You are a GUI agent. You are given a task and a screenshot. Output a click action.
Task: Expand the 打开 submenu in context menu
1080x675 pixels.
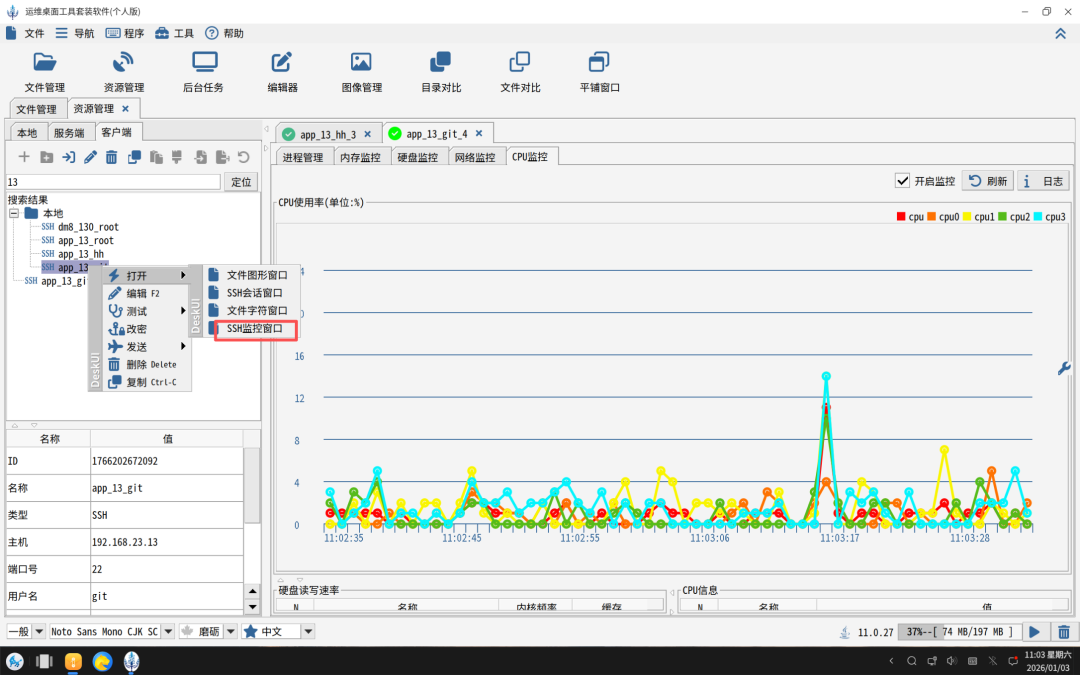coord(146,276)
